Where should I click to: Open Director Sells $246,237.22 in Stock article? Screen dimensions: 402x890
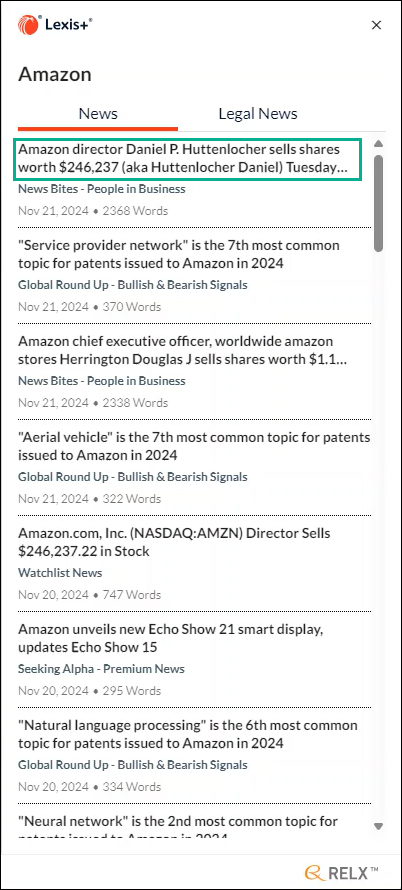[174, 542]
